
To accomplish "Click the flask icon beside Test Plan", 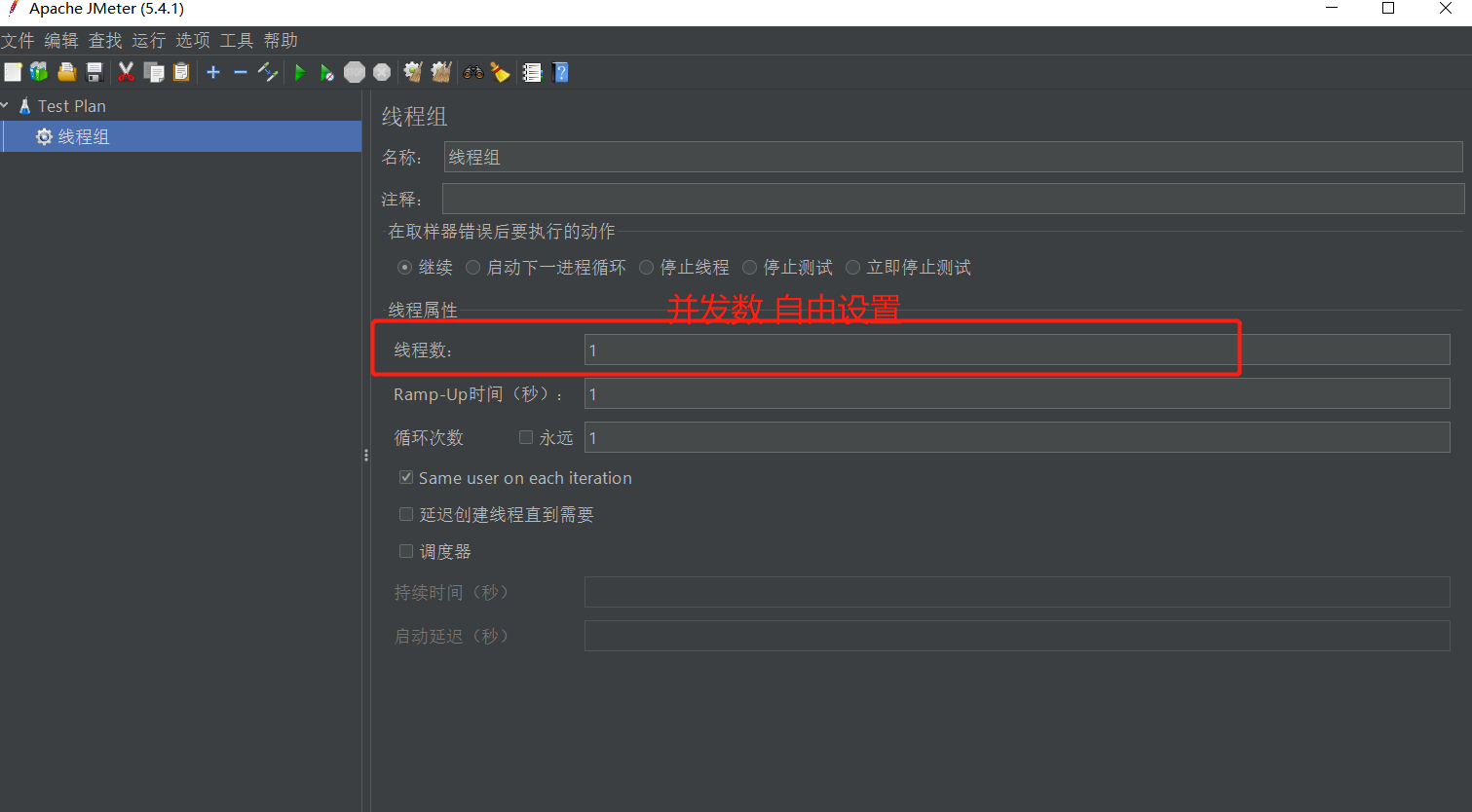I will coord(25,106).
